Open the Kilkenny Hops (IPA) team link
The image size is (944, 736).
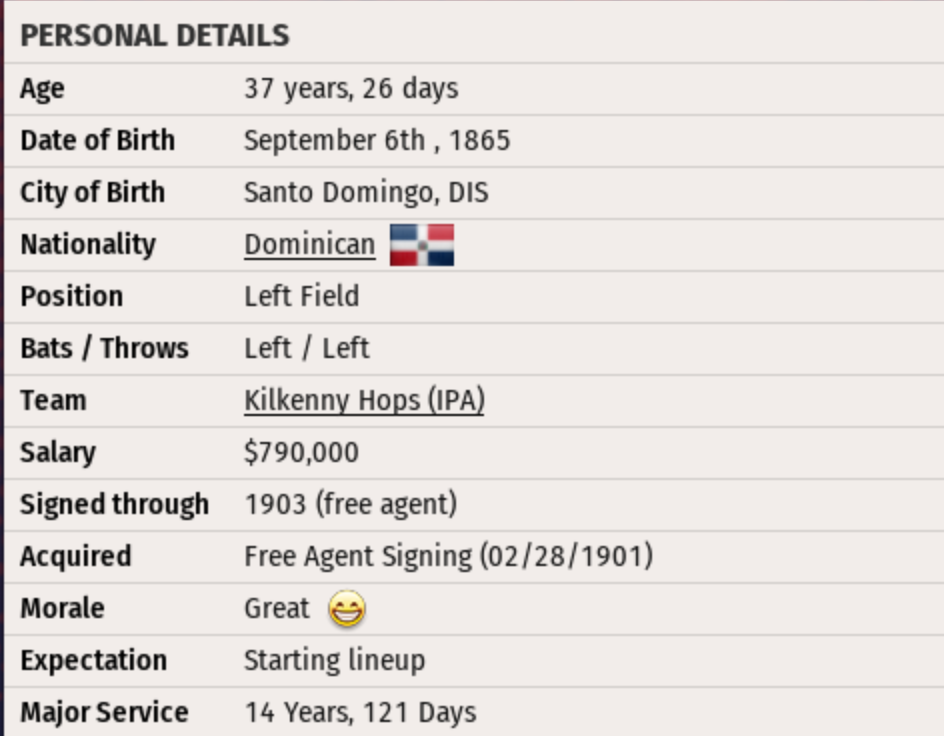tap(364, 401)
